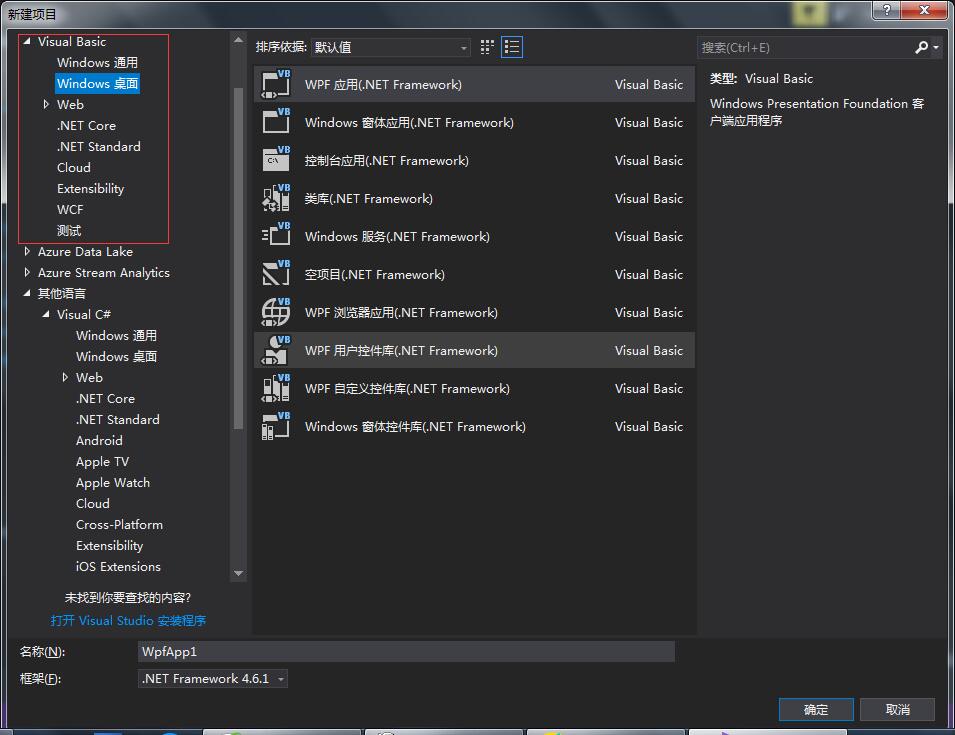
Task: Select Cloud under Visual Basic
Action: pyautogui.click(x=74, y=167)
